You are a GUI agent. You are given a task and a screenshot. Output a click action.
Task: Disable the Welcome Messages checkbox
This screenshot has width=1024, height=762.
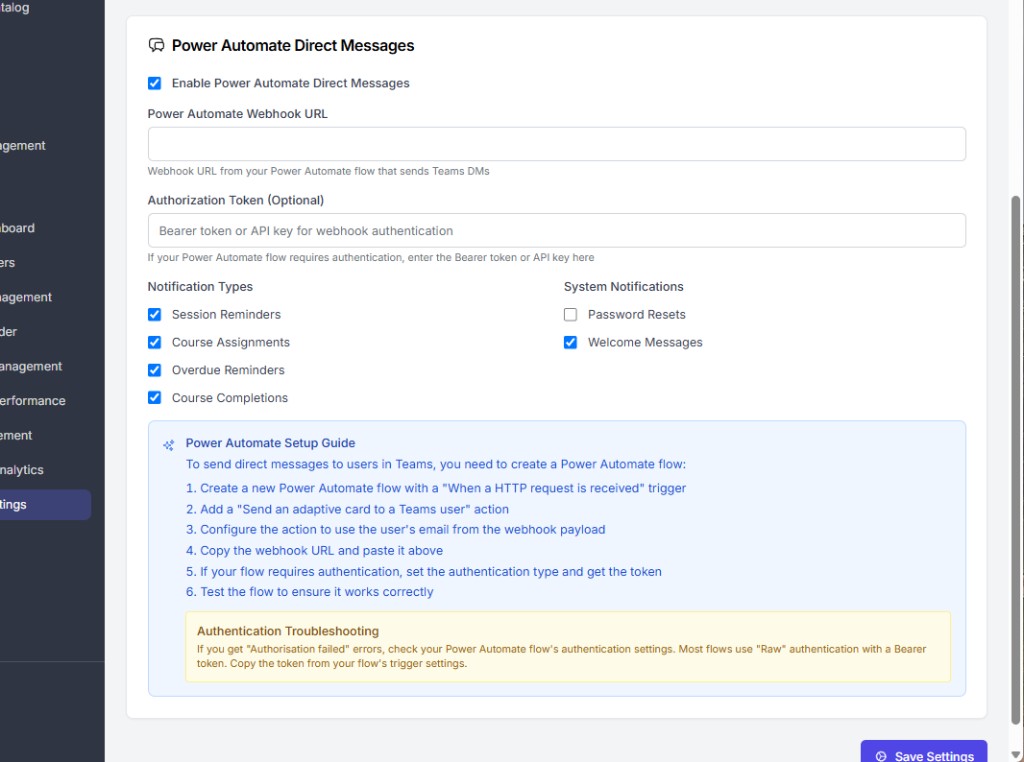pos(570,342)
